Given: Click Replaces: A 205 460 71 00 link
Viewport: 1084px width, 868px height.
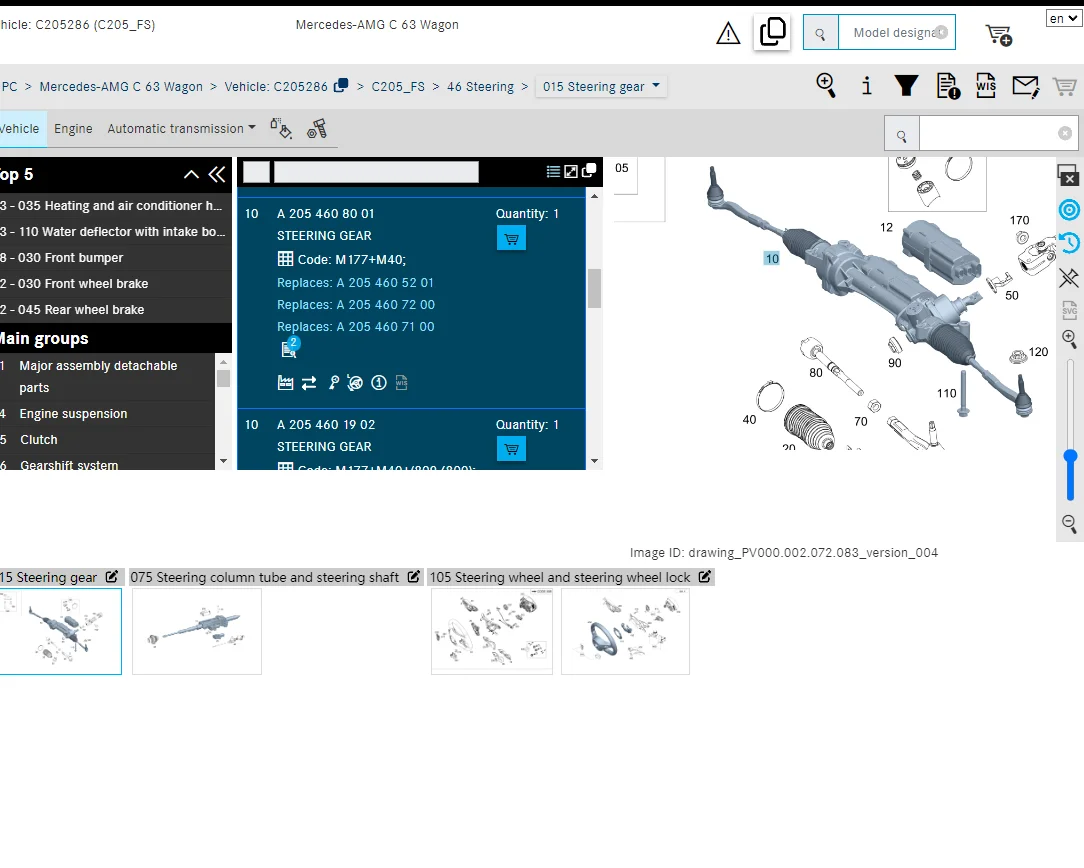Looking at the screenshot, I should coord(356,327).
